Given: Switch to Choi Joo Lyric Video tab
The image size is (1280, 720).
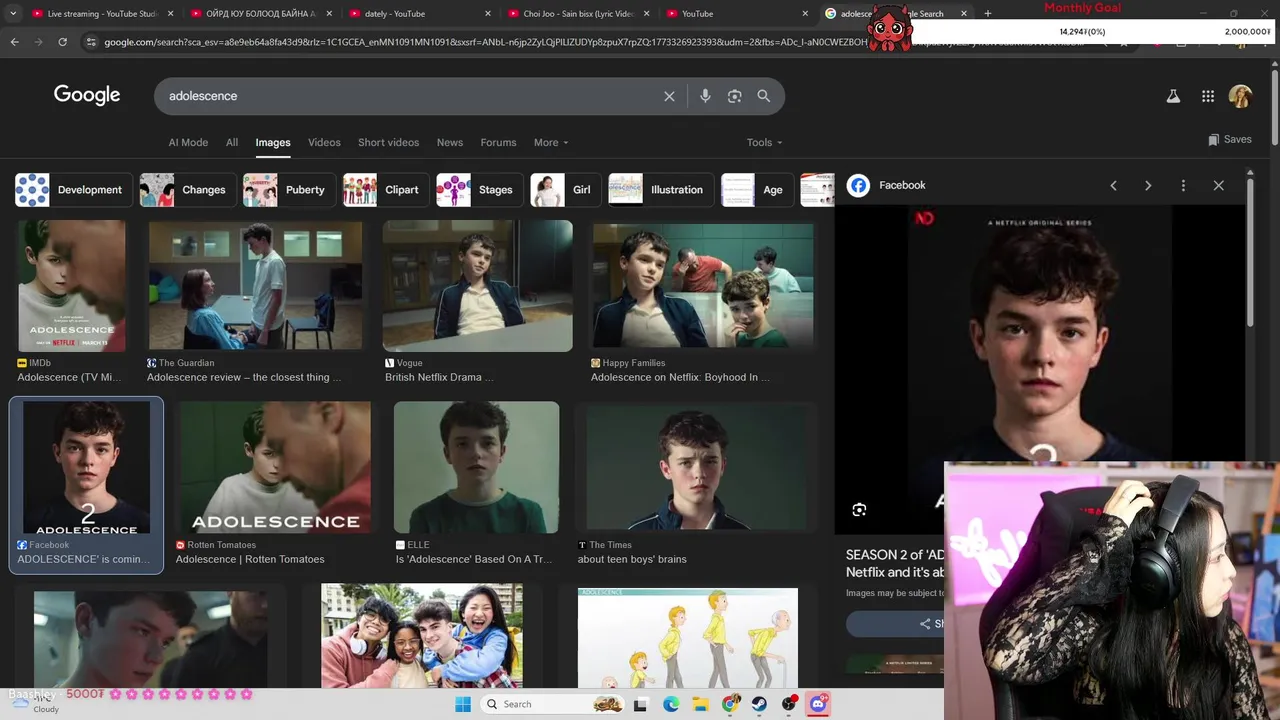Looking at the screenshot, I should click(x=578, y=14).
